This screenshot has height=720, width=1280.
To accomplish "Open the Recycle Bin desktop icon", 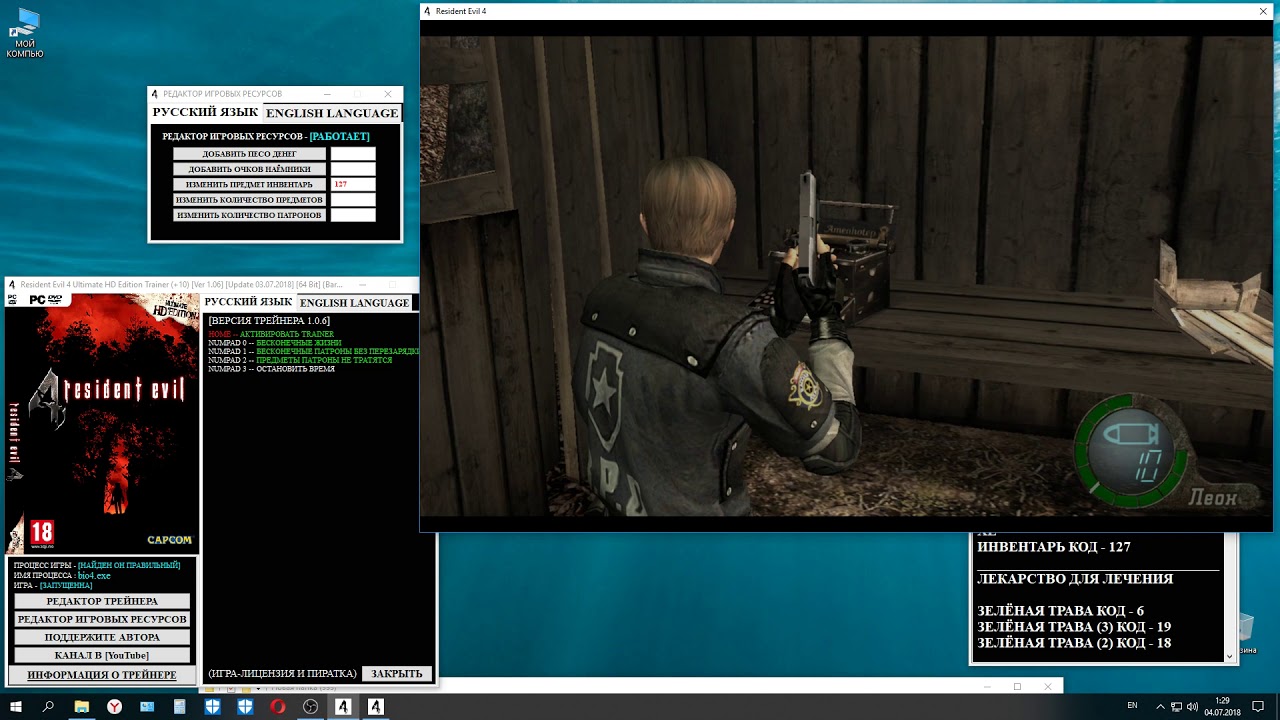I will 1248,633.
